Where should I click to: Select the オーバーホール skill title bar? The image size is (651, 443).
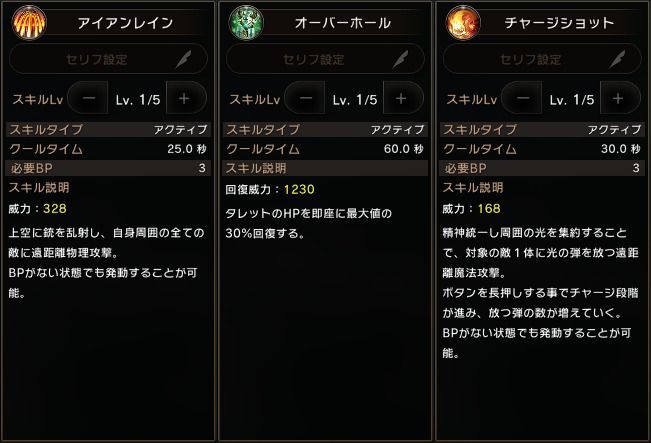tap(341, 22)
